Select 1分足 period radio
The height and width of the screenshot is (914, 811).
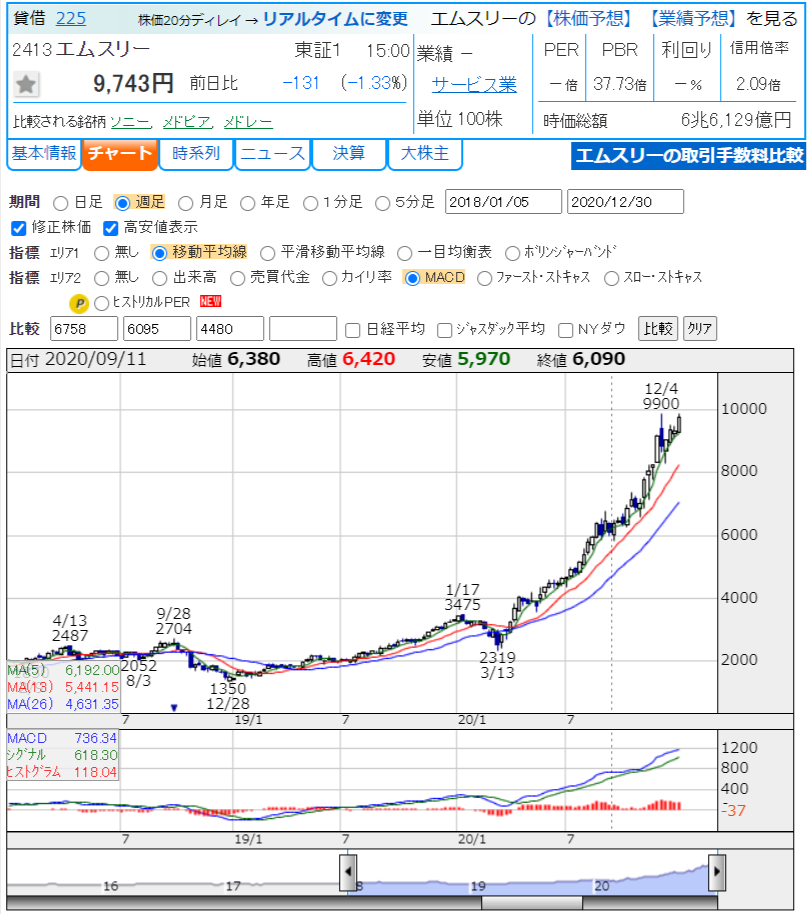pyautogui.click(x=311, y=203)
